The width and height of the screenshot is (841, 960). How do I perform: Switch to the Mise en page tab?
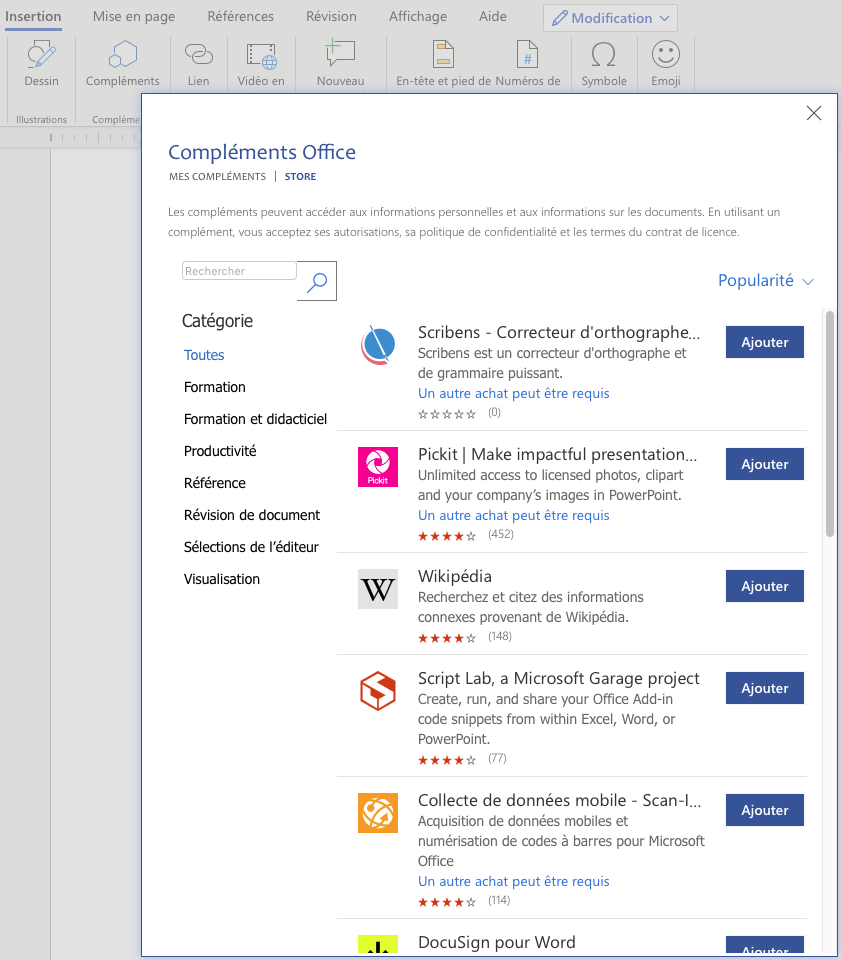point(134,17)
